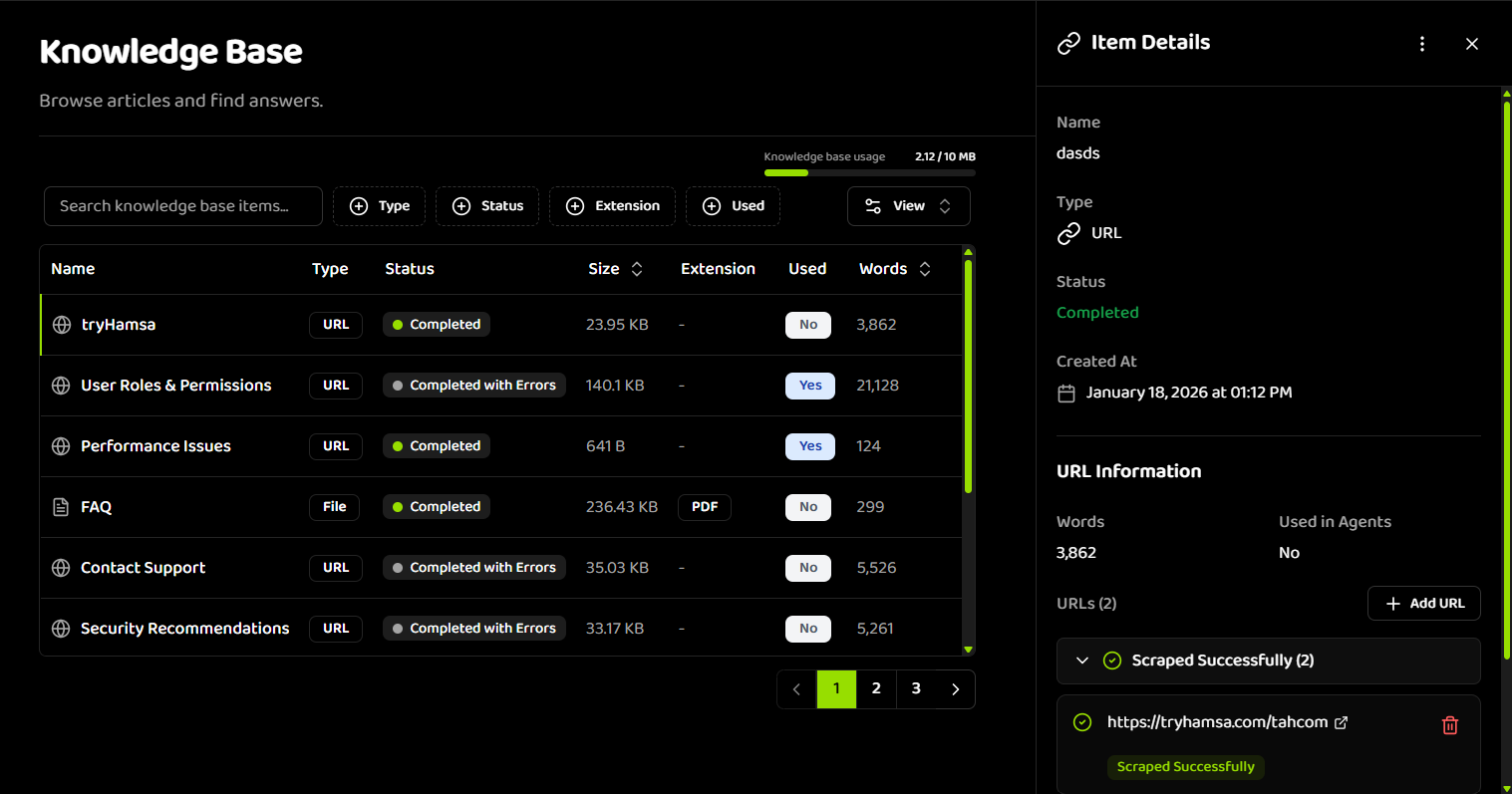
Task: Click the 21,128 words value
Action: 877,386
